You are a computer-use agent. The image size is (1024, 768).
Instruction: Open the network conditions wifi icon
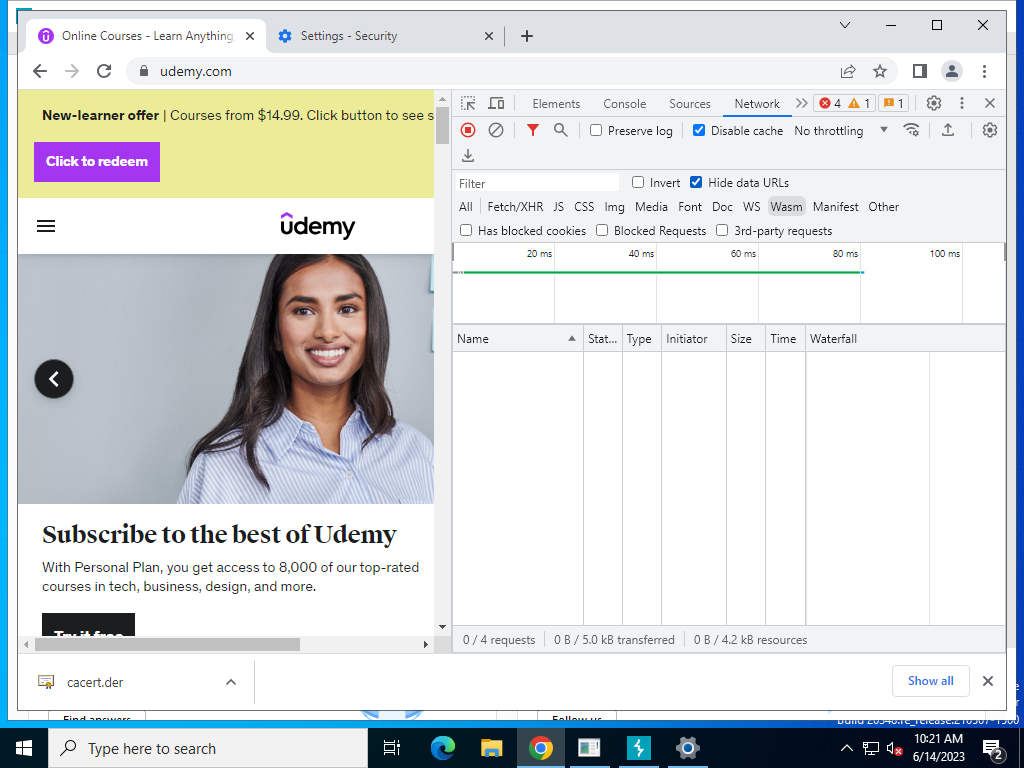912,130
